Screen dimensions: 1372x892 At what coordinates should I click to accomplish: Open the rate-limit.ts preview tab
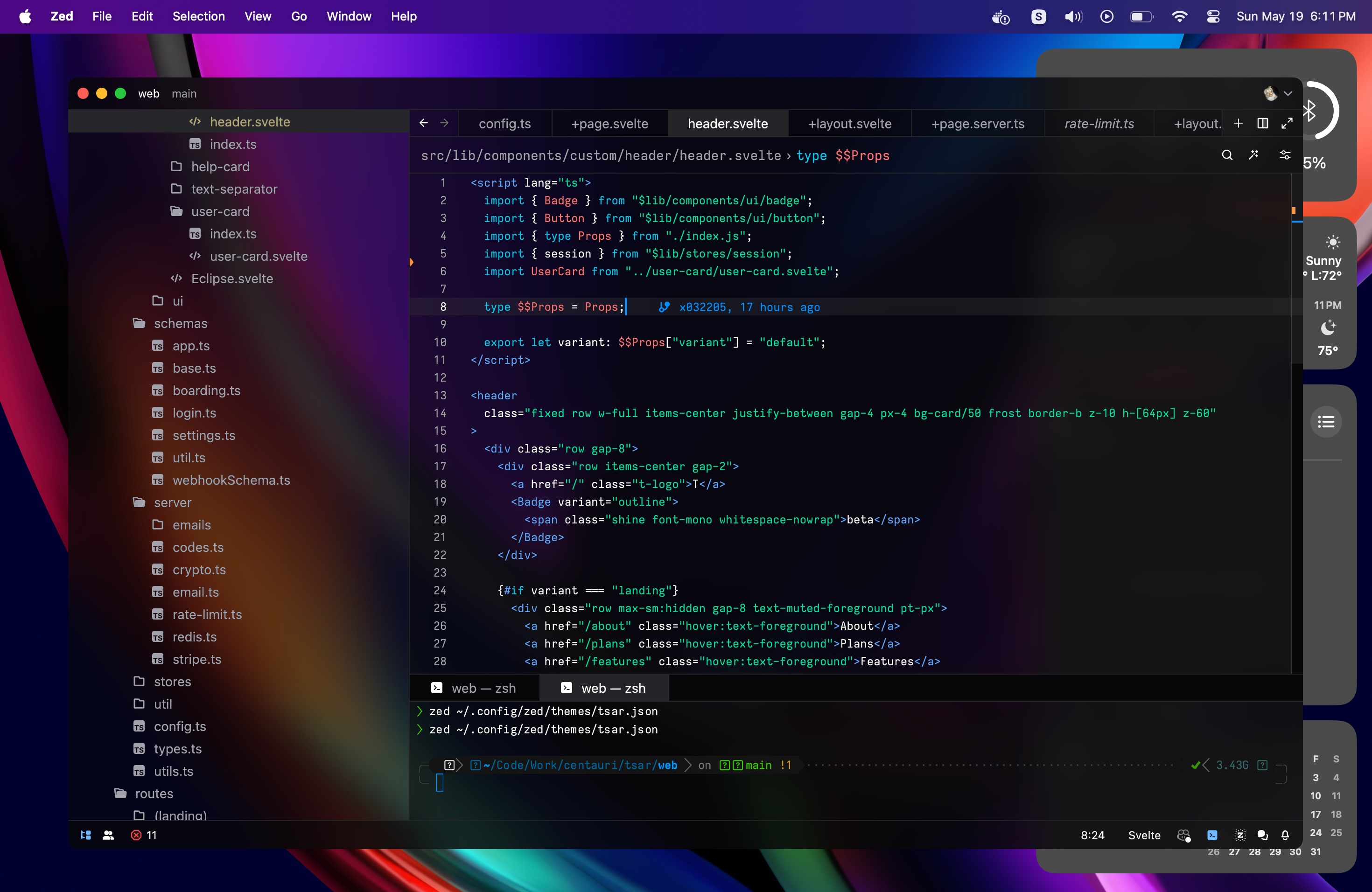pyautogui.click(x=1099, y=123)
